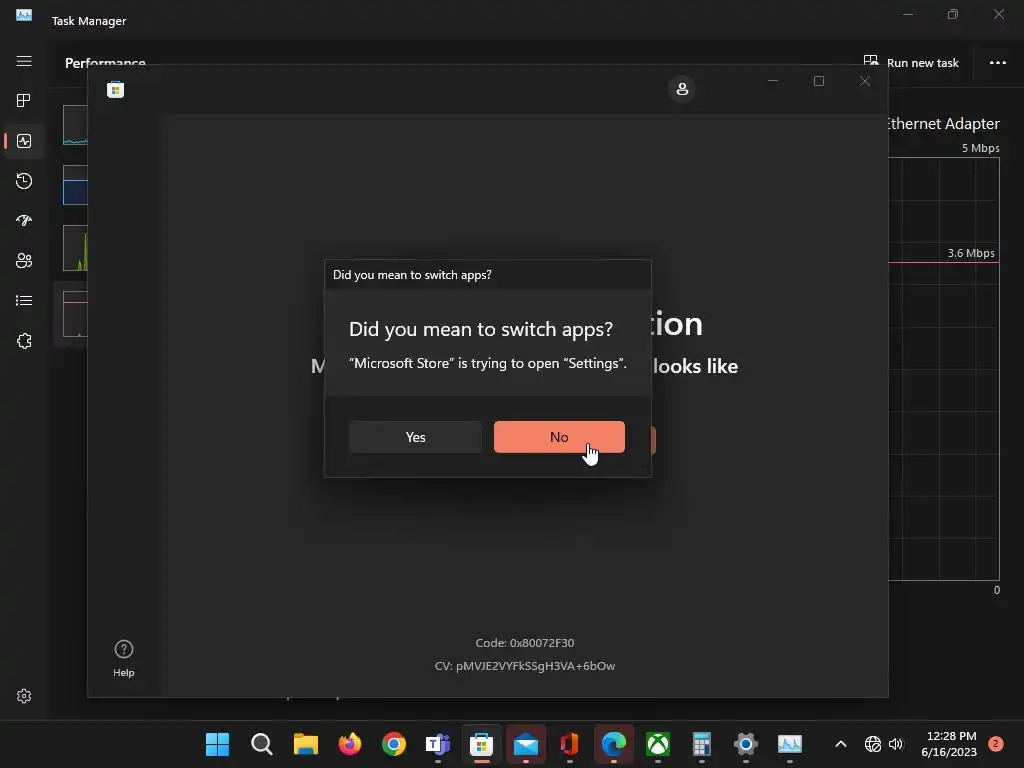Open Details list page in Task Manager
Screen dimensions: 1024x768
click(x=24, y=300)
